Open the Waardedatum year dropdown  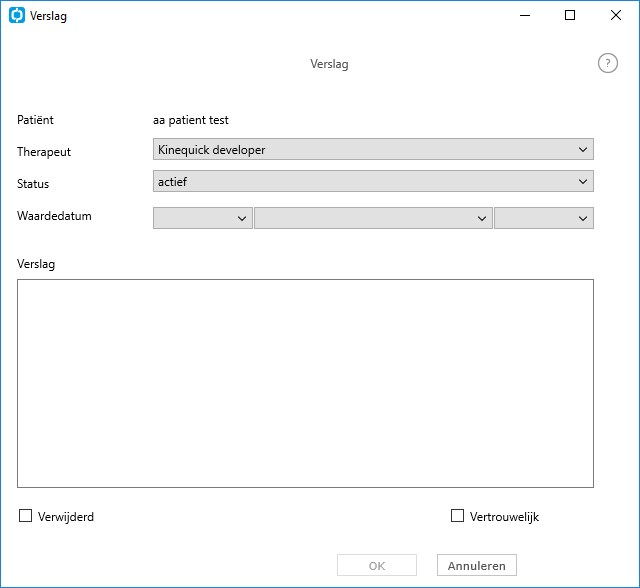click(x=544, y=218)
